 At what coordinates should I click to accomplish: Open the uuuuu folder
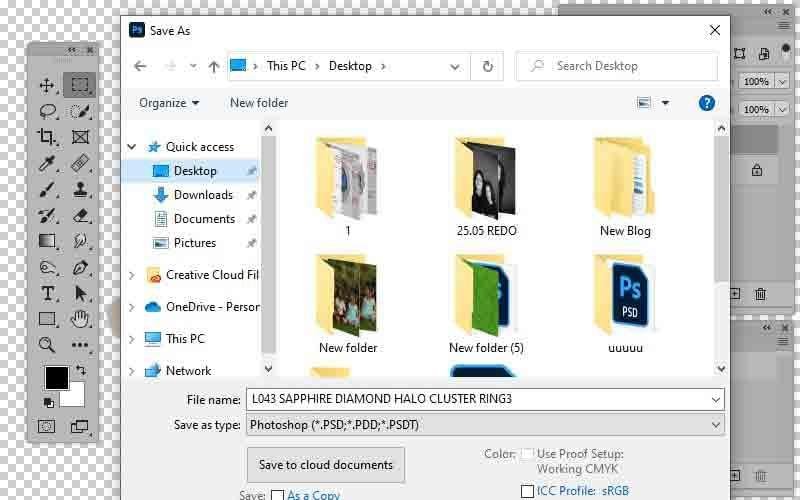coord(625,304)
